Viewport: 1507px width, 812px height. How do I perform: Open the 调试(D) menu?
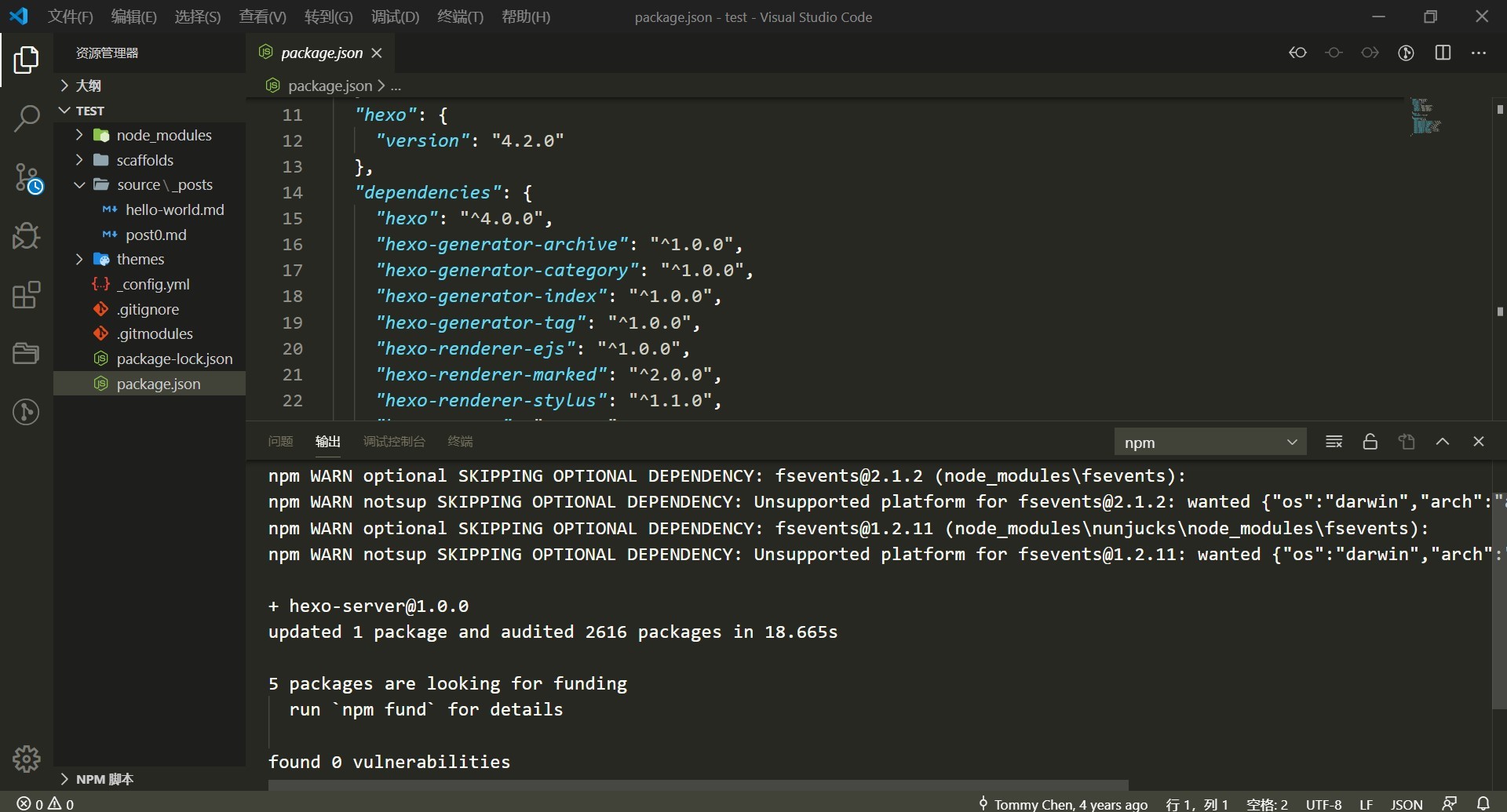tap(396, 16)
